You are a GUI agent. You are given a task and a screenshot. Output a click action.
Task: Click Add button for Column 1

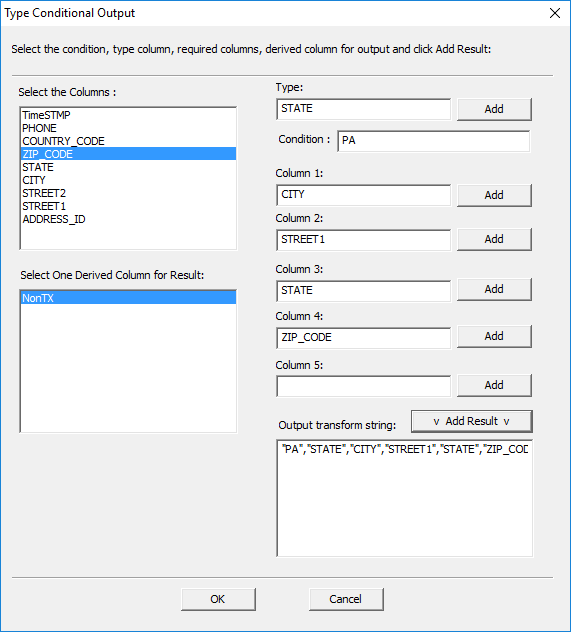(494, 195)
